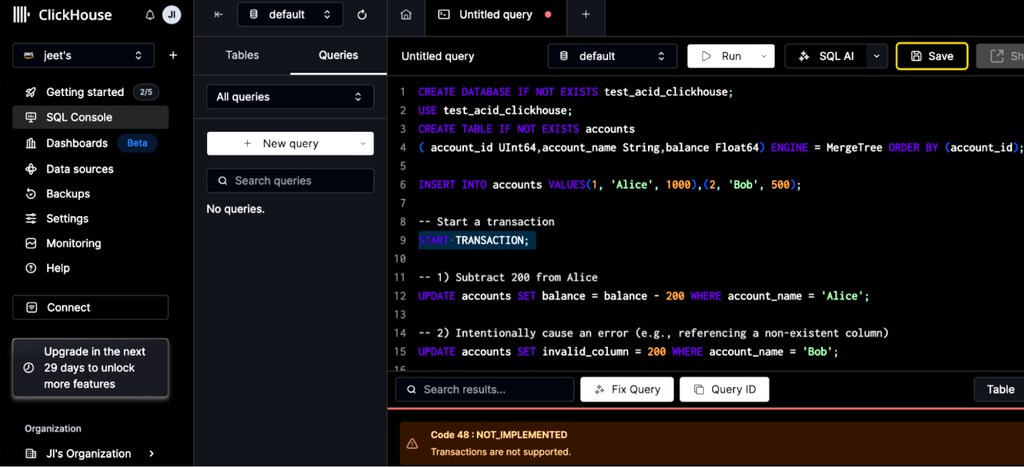Click the Backups icon
The width and height of the screenshot is (1024, 467).
(x=30, y=194)
